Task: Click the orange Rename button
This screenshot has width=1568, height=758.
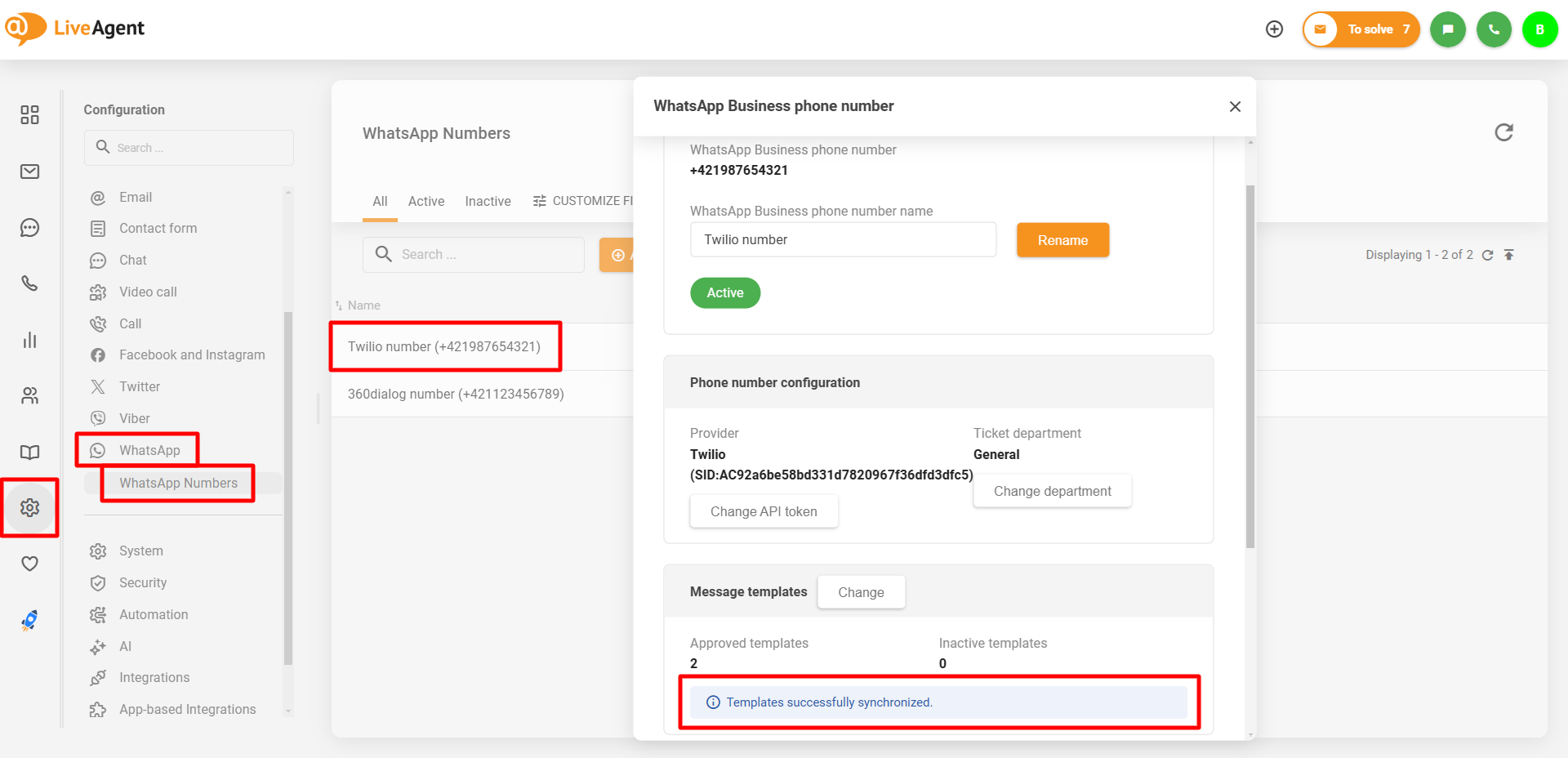Action: pos(1062,240)
